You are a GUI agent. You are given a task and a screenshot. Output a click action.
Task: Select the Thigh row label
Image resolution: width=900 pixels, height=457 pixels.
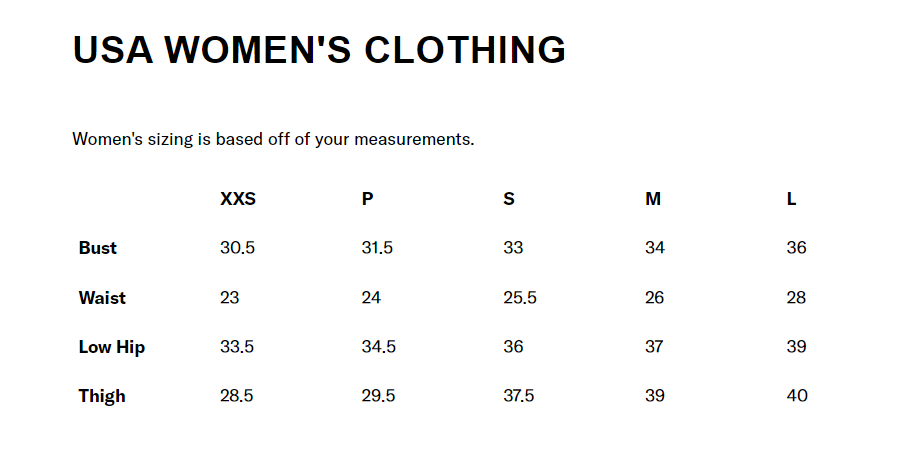point(102,396)
